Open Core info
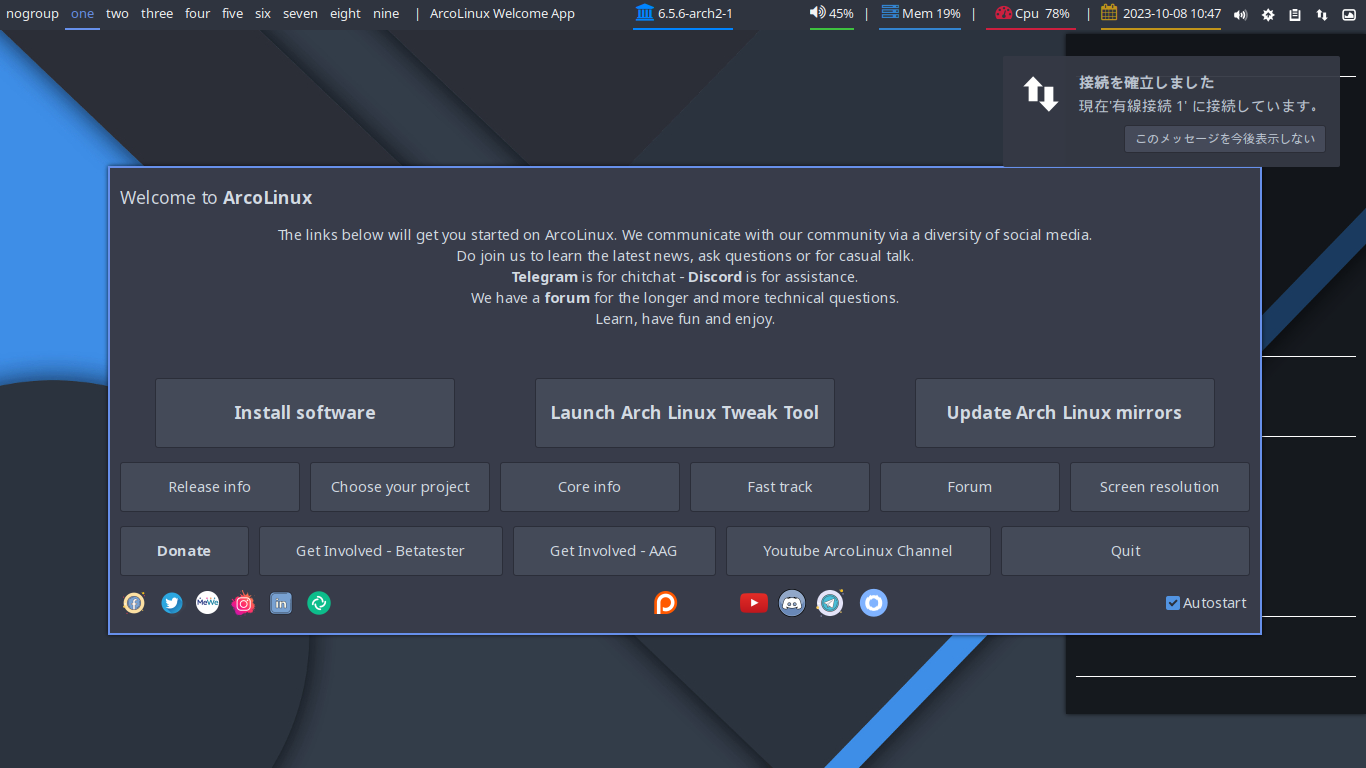Image resolution: width=1366 pixels, height=768 pixels. [x=590, y=487]
